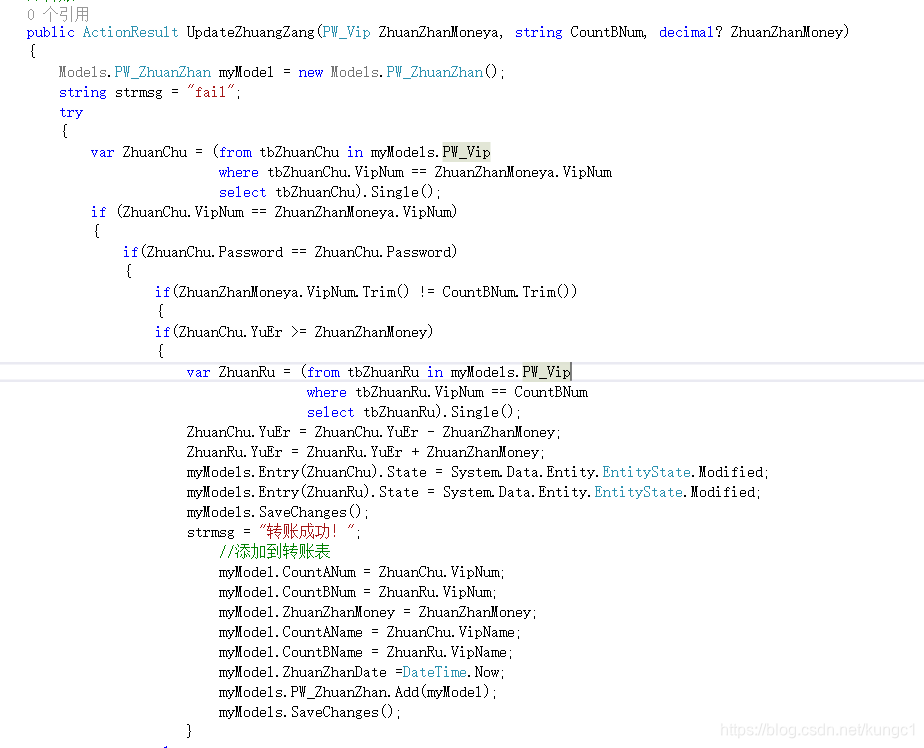Click 'myModel.CountBNum = ZhuanRu.VipNum' line

pos(357,592)
